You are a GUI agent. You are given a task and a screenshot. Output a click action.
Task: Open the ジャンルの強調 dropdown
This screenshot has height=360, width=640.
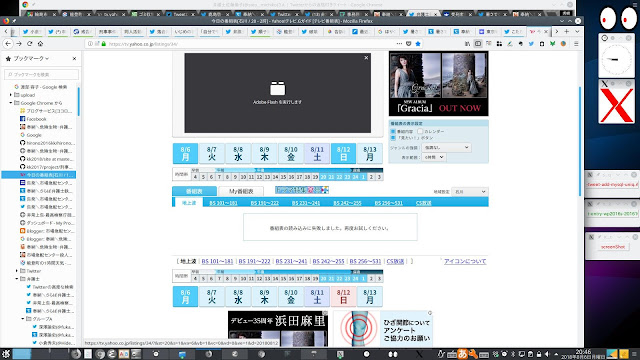pos(446,147)
